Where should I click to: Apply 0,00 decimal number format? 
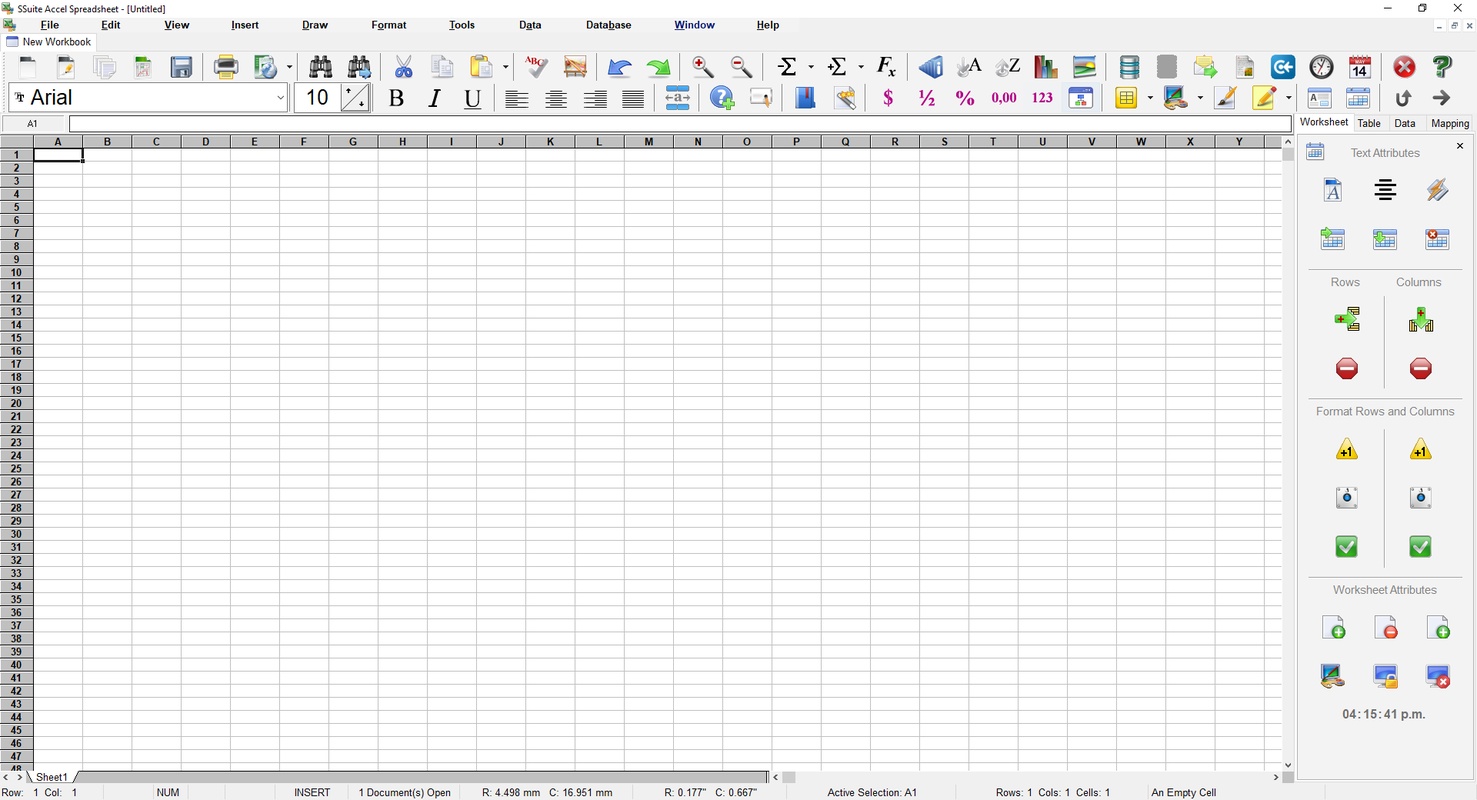1004,98
